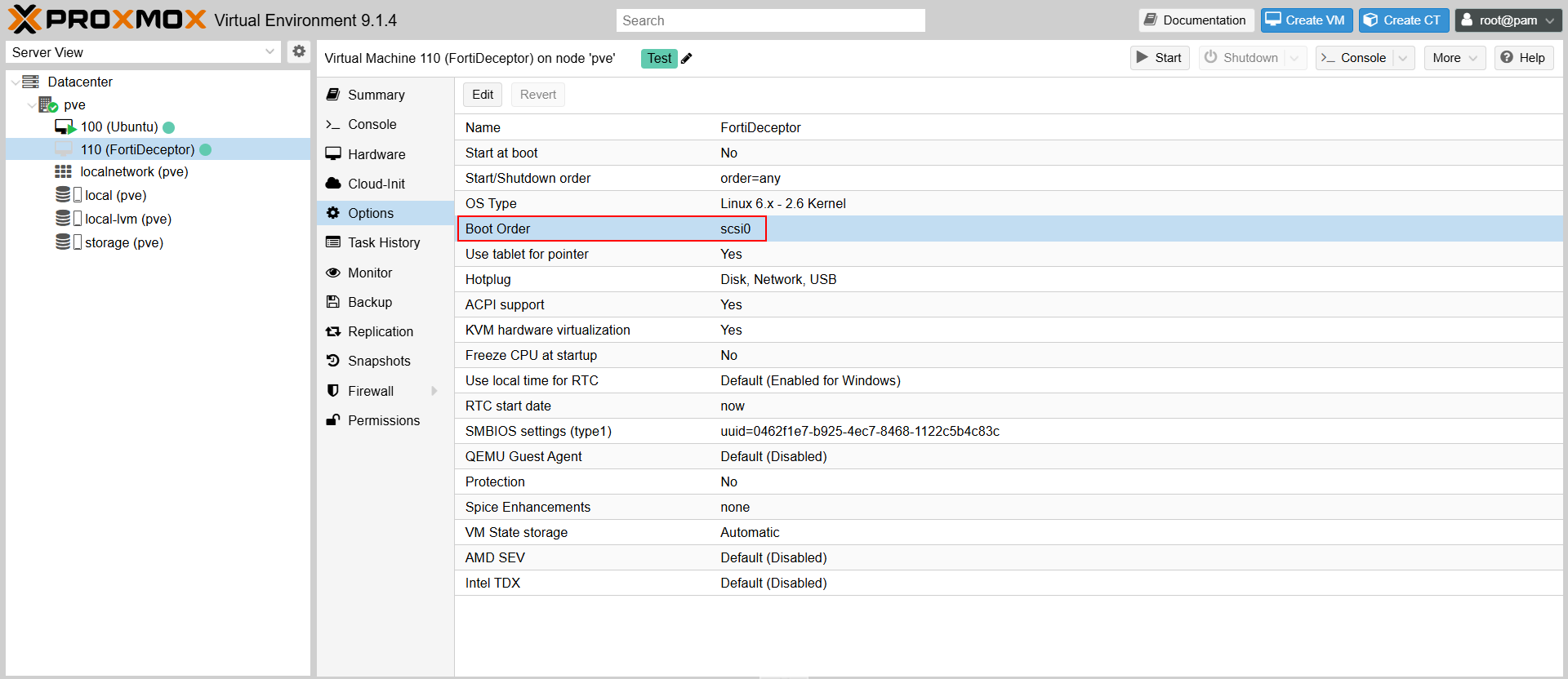Click into the Search field
Image resolution: width=1568 pixels, height=679 pixels.
[x=770, y=20]
